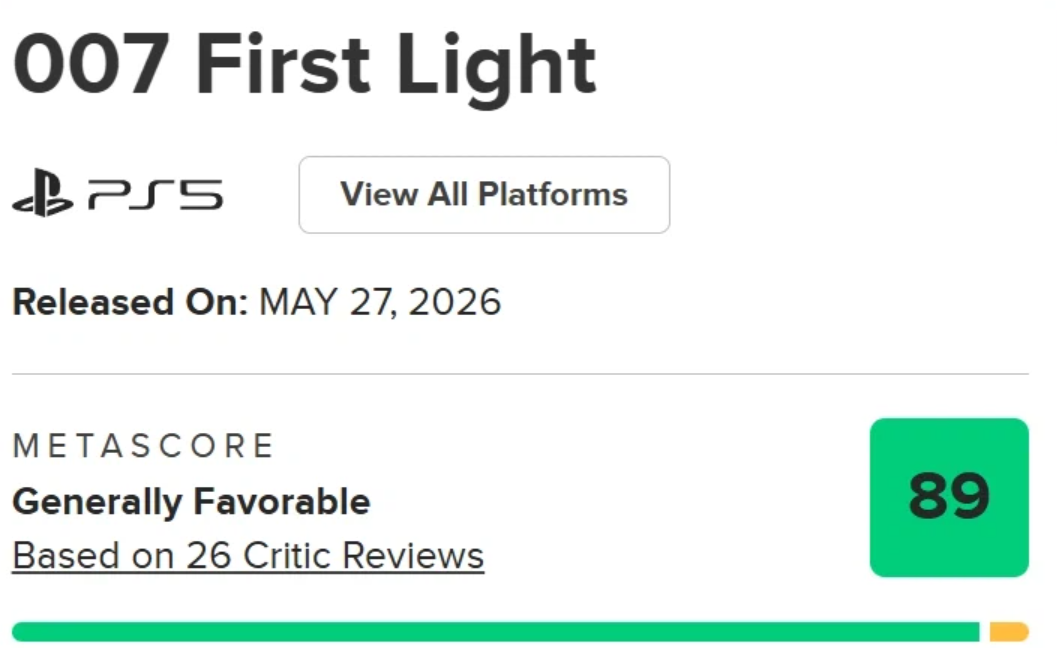Click the PS5 wordmark logo

(156, 195)
